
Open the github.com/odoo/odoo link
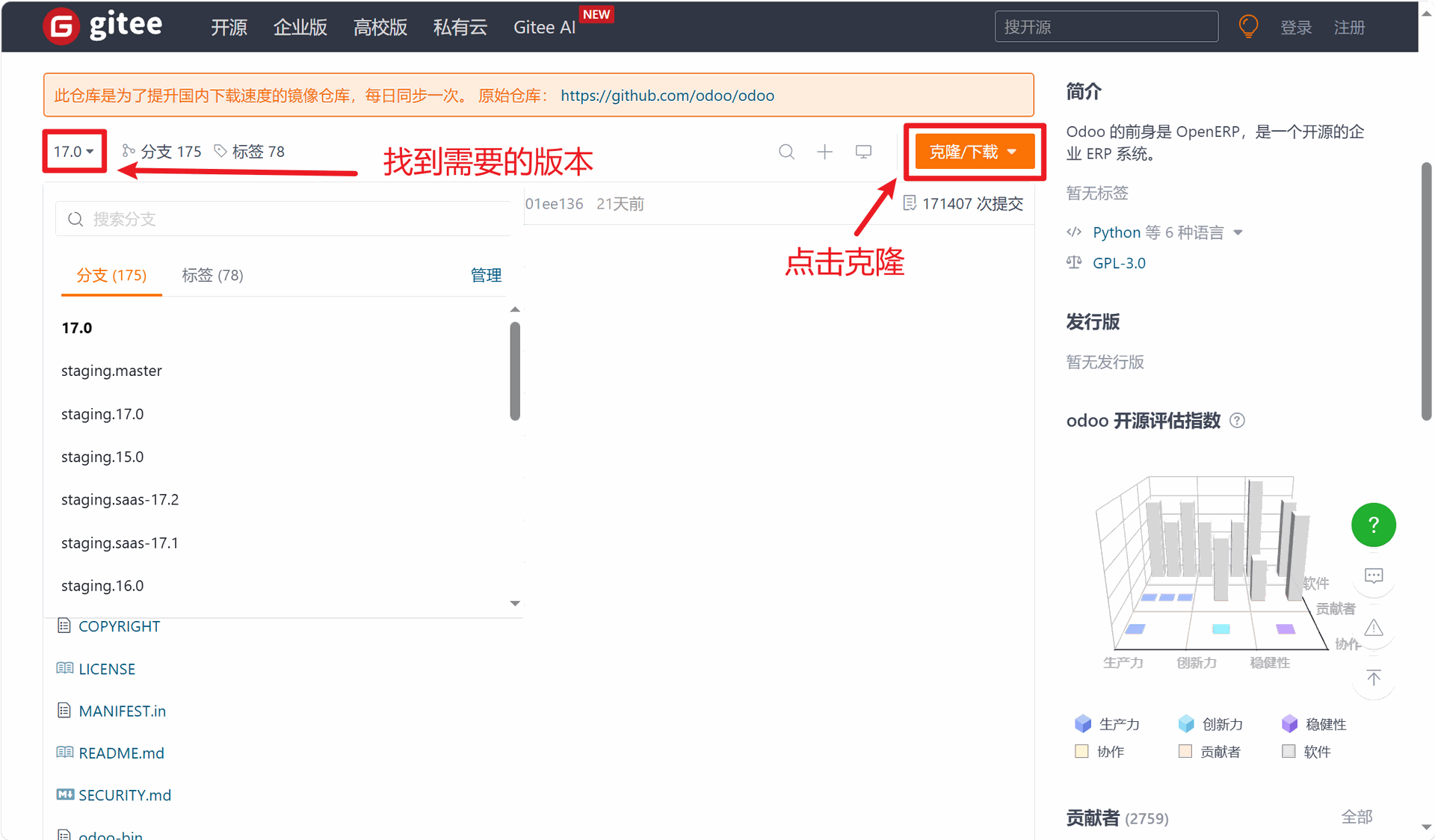[x=667, y=95]
